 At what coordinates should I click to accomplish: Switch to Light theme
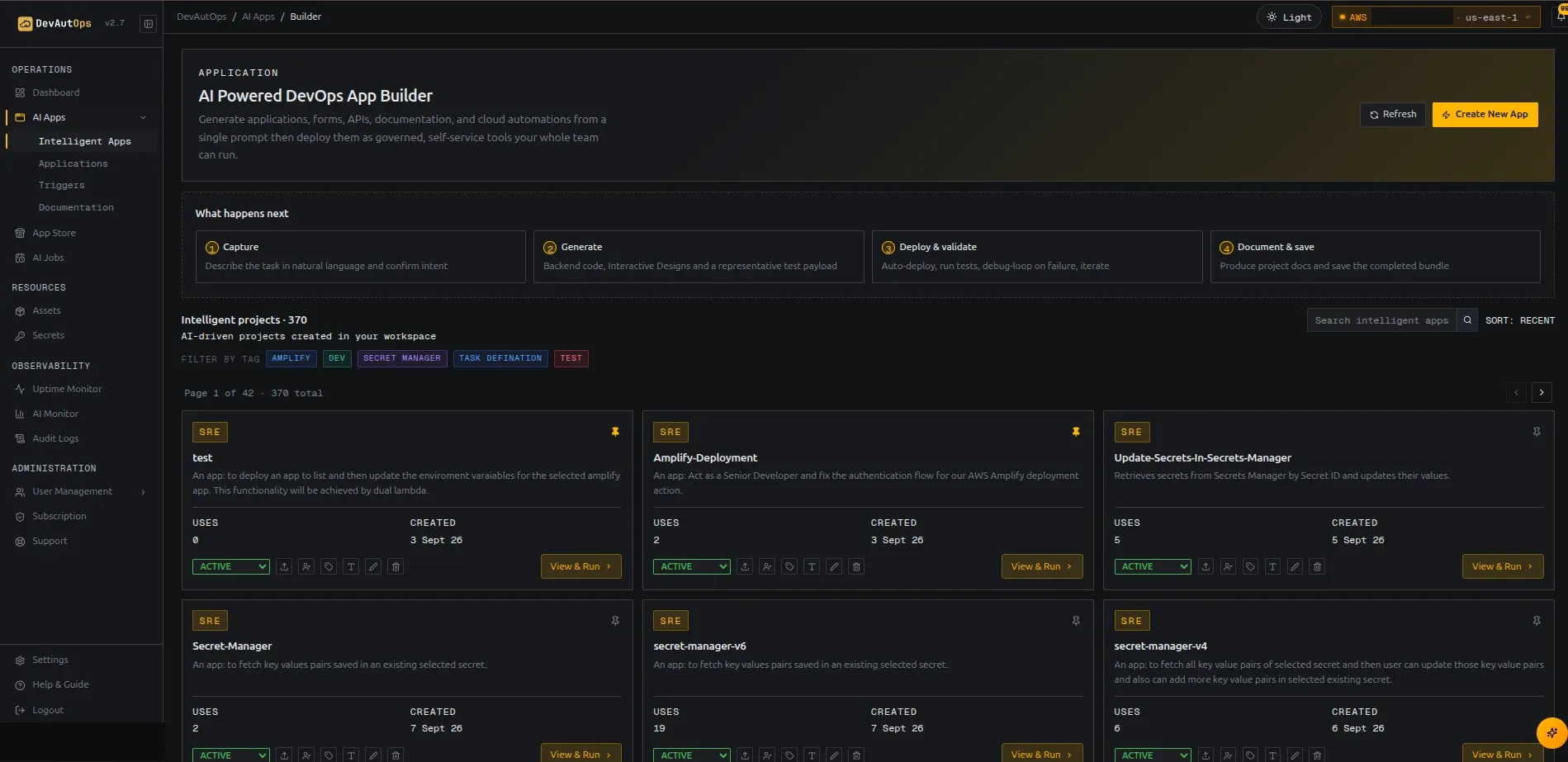click(x=1289, y=17)
